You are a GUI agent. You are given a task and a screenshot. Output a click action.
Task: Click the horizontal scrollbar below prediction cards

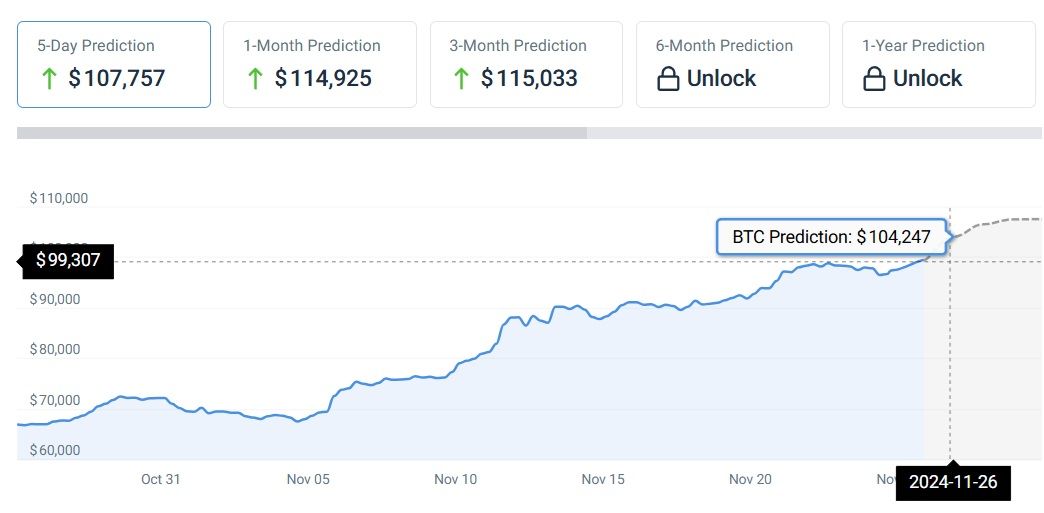(300, 133)
